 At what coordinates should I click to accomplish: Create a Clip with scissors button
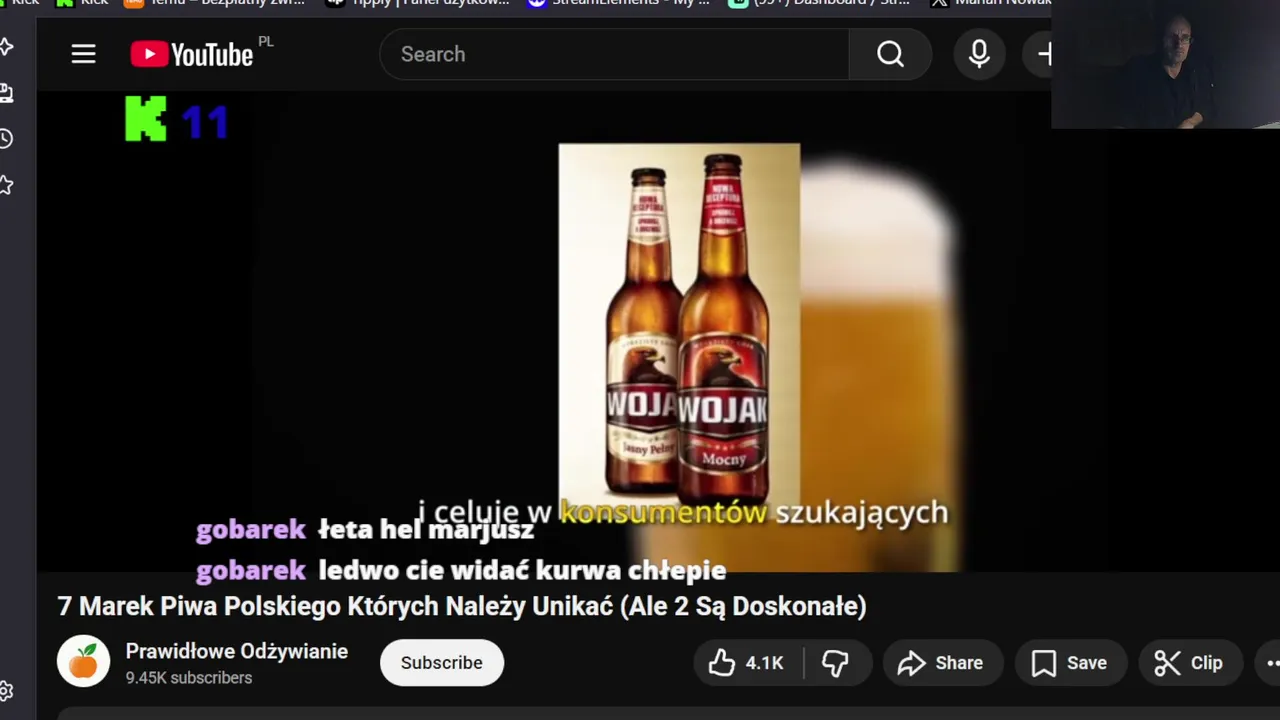click(x=1188, y=663)
